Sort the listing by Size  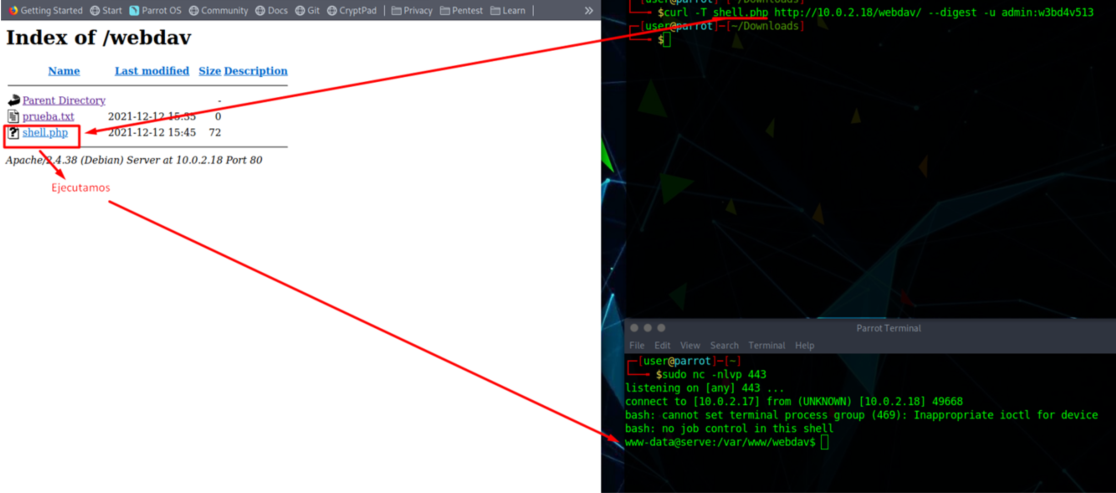(210, 71)
